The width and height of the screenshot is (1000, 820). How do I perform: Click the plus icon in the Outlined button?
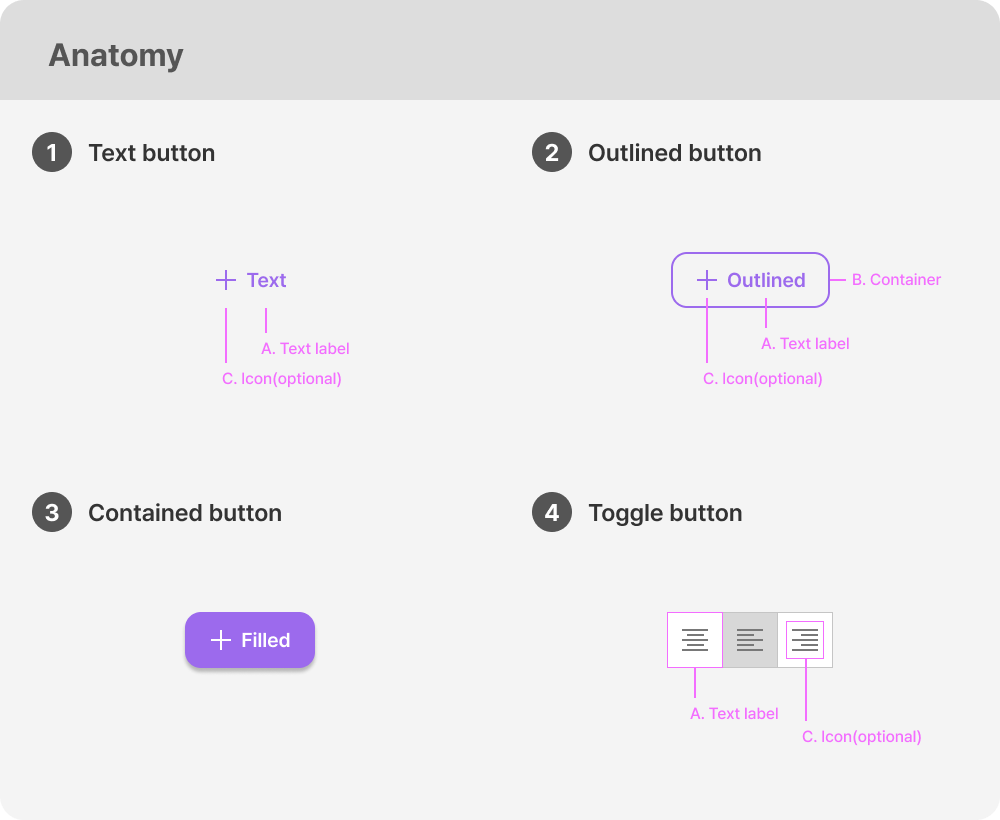click(x=708, y=280)
